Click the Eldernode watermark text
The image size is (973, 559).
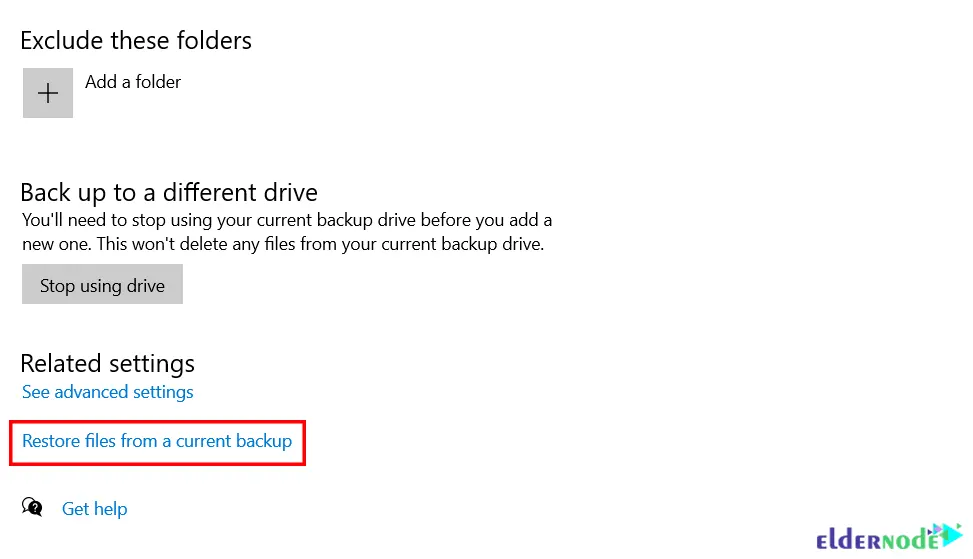[x=877, y=540]
